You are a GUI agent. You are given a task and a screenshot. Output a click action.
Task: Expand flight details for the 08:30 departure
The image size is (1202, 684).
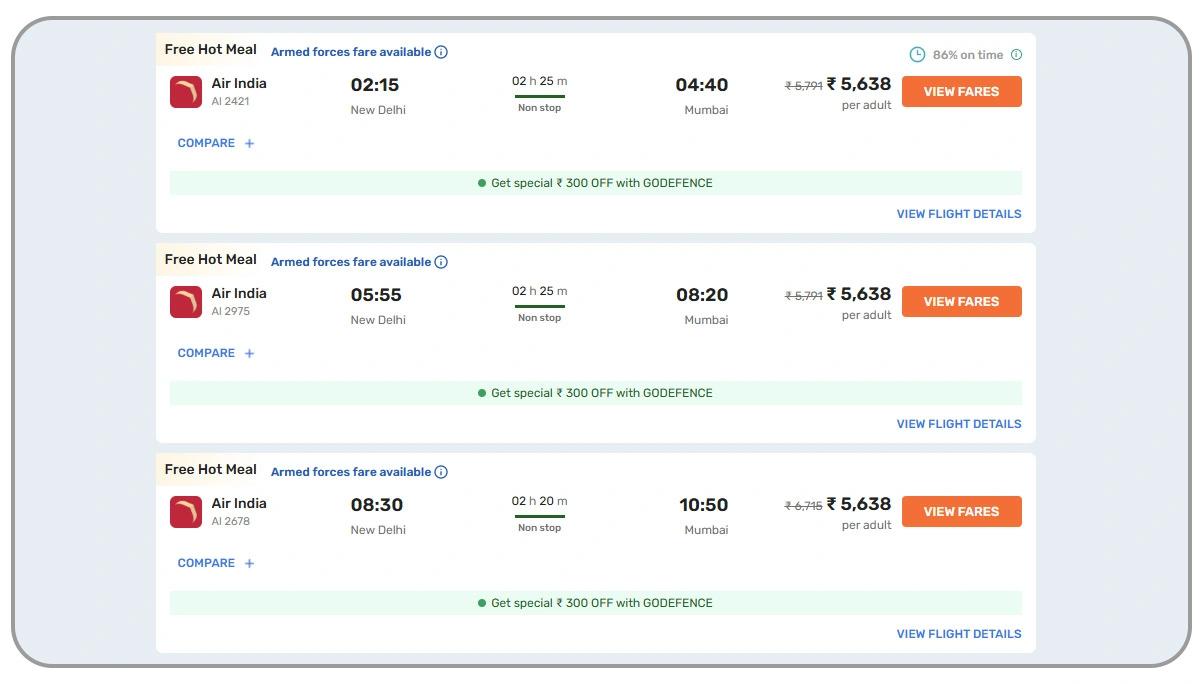tap(958, 634)
